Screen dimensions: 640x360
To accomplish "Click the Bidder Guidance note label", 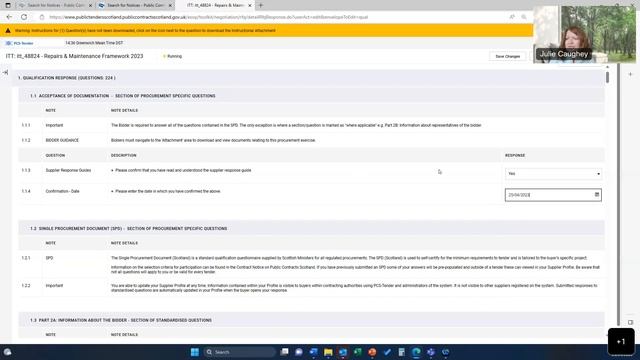I will (x=62, y=140).
